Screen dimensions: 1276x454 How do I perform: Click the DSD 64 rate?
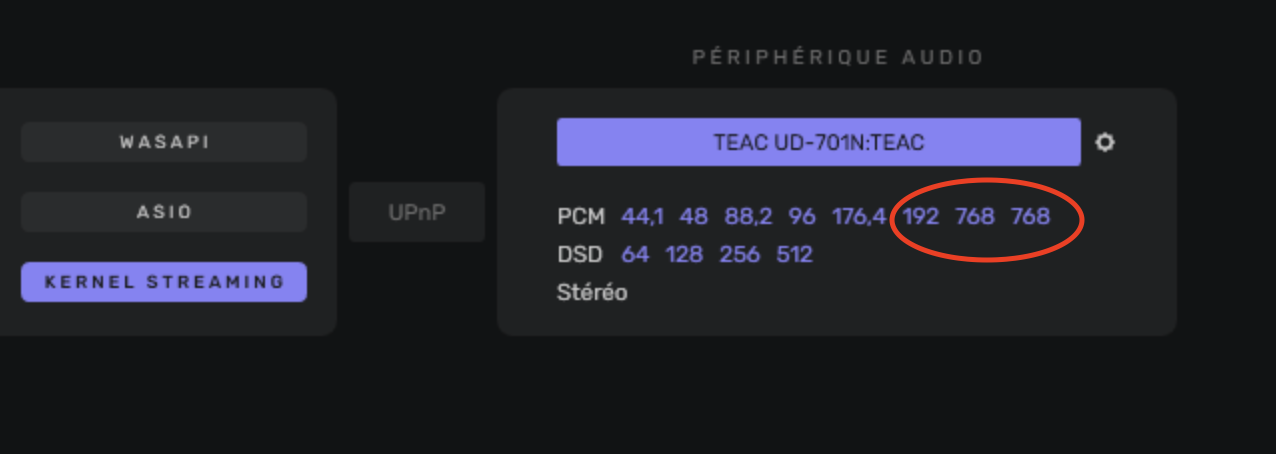635,254
